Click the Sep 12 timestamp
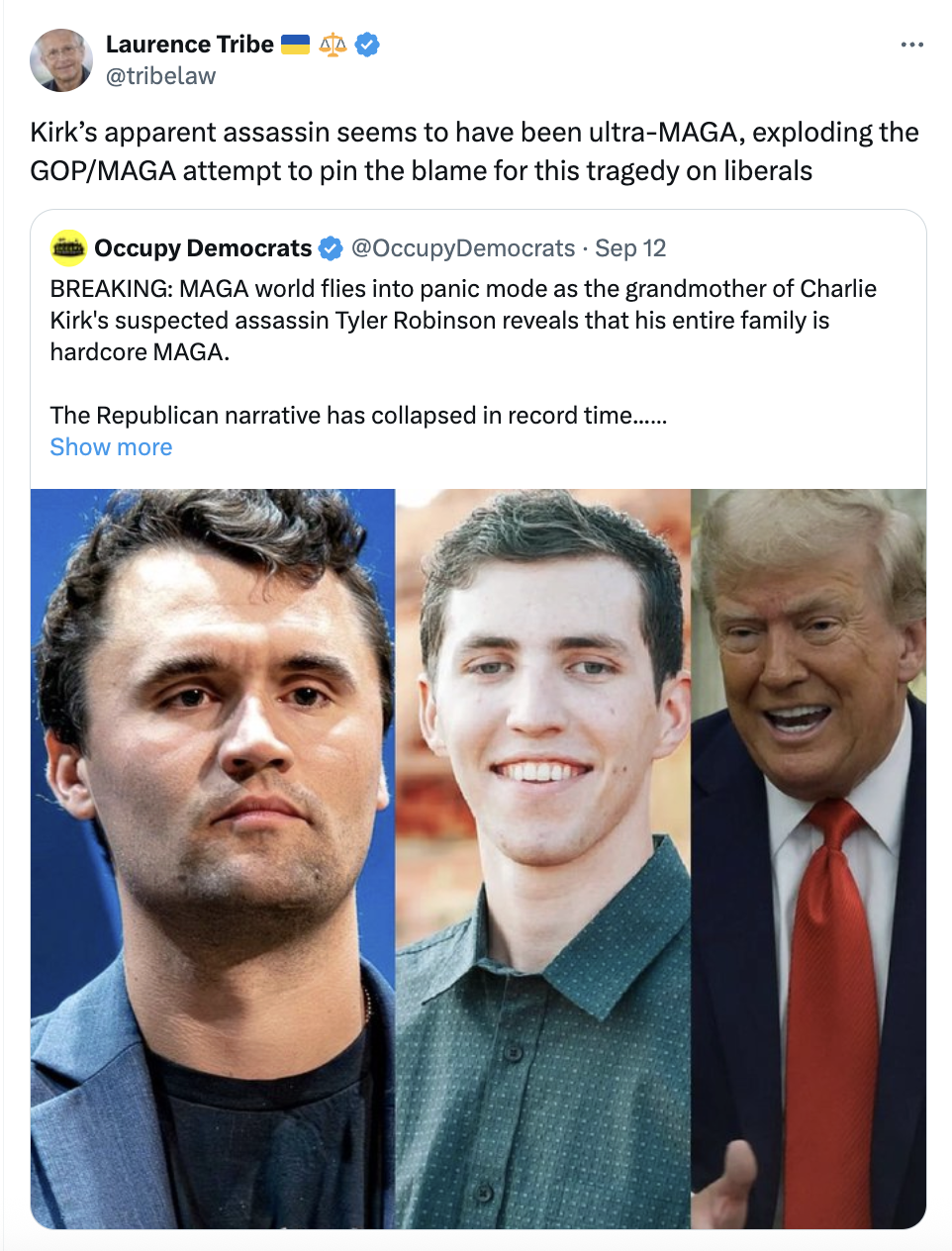This screenshot has width=952, height=1251. (630, 248)
